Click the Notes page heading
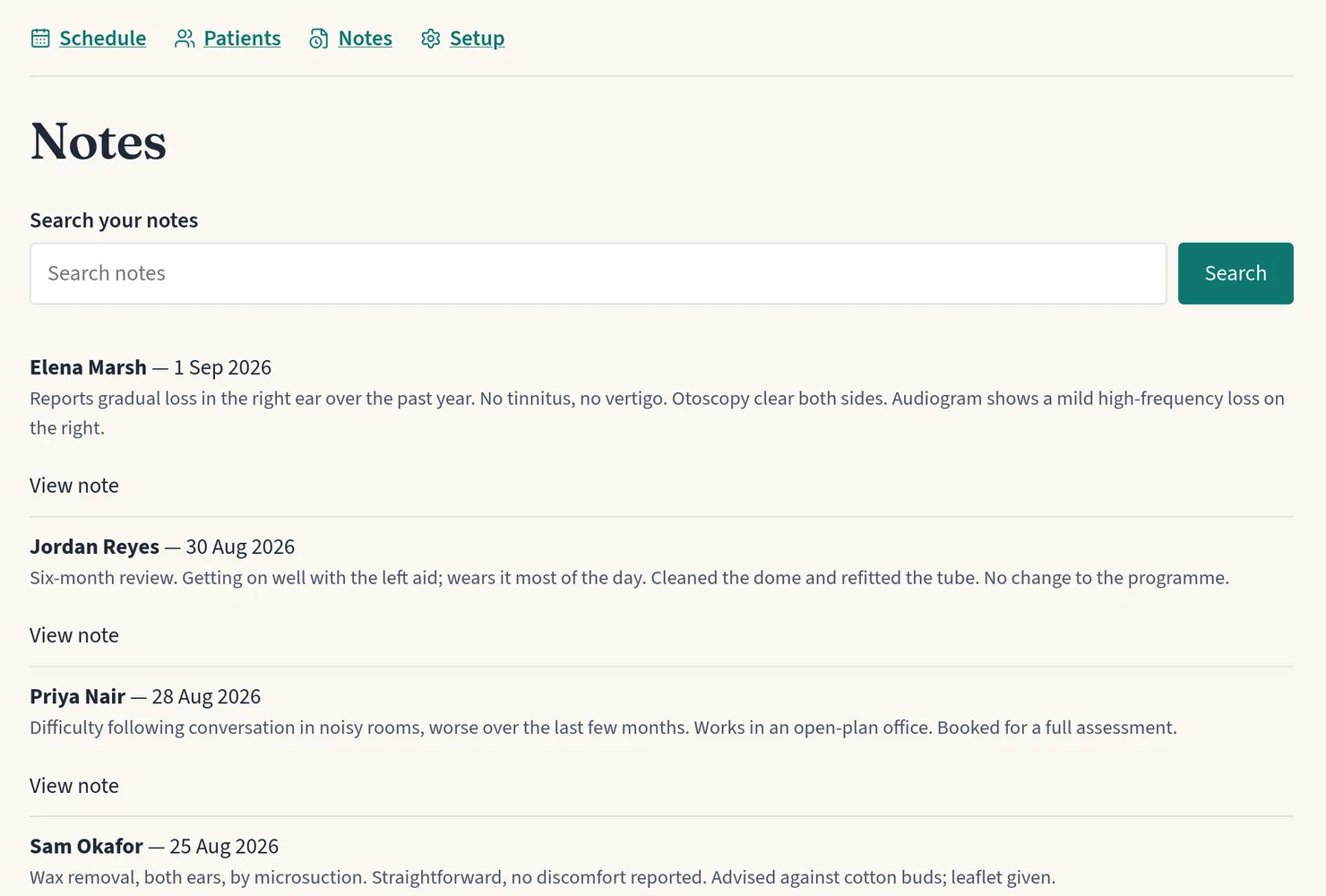Screen dimensions: 1326x896 point(99,142)
